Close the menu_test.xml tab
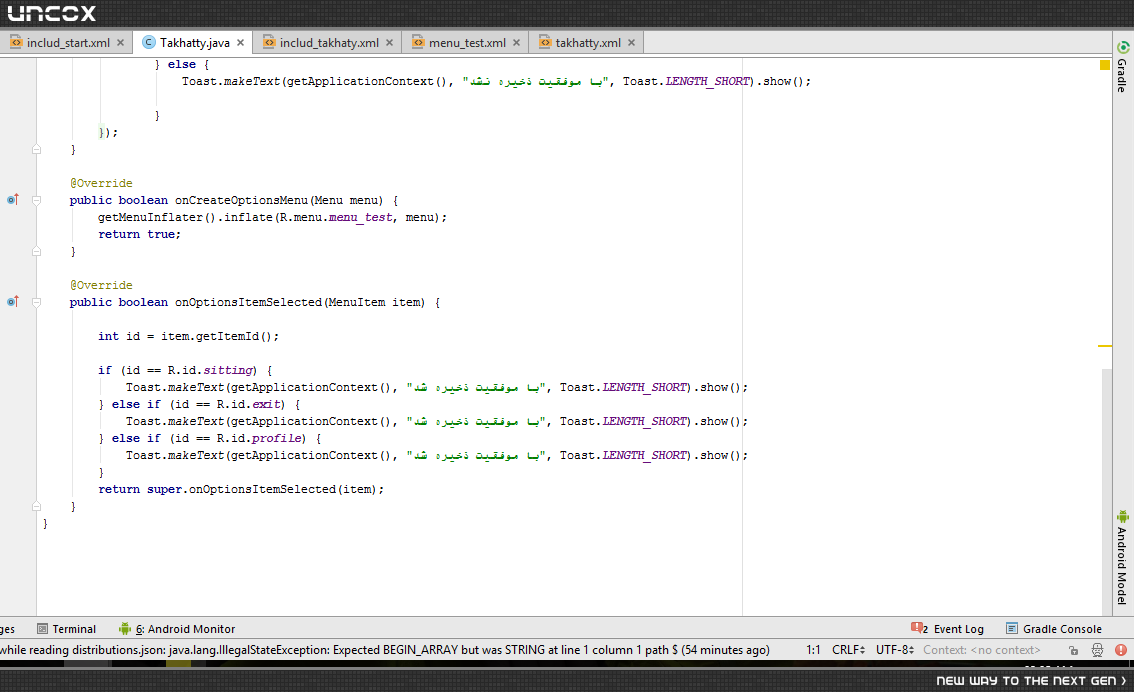Image resolution: width=1134 pixels, height=692 pixels. tap(516, 43)
